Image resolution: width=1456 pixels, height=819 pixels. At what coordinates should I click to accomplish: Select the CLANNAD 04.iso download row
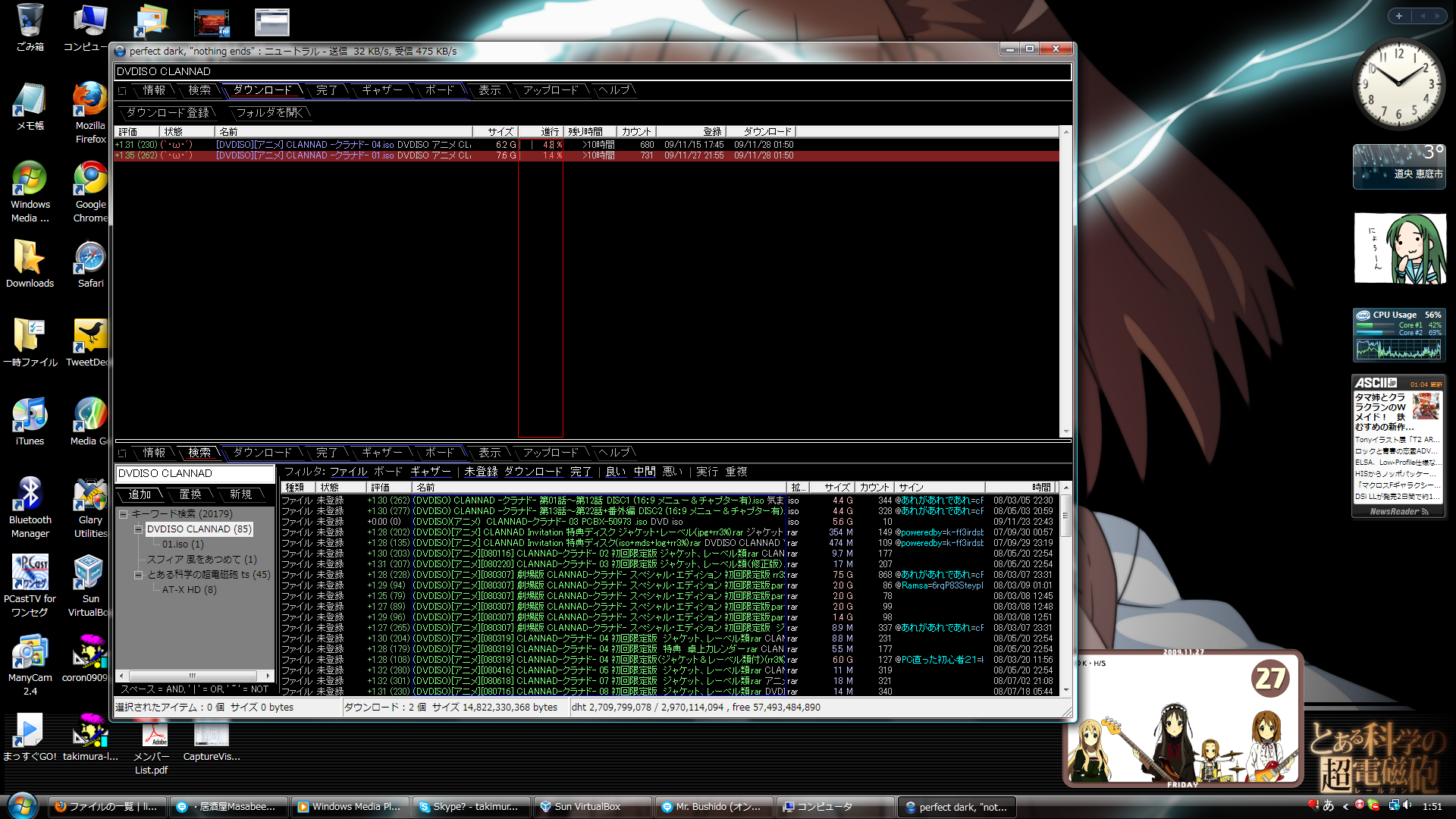point(586,145)
